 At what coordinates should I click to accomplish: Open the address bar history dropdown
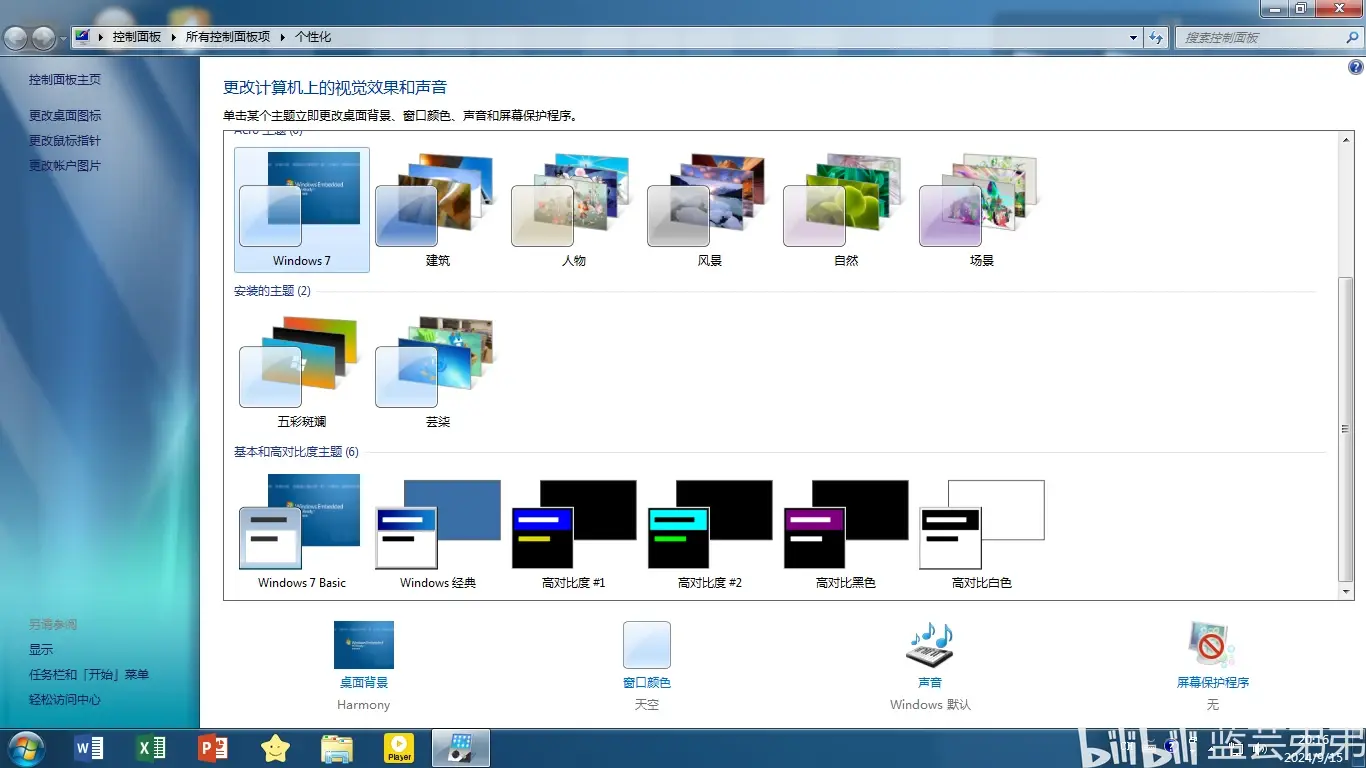1133,37
